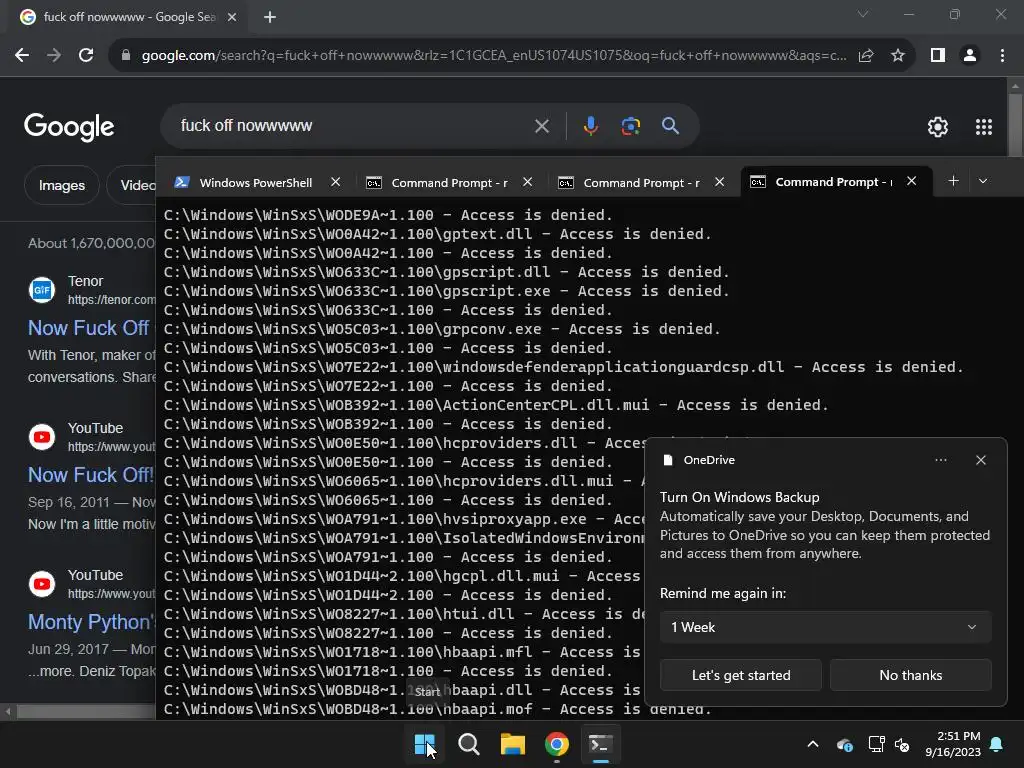This screenshot has width=1024, height=768.
Task: Share this page icon in address bar
Action: tap(866, 56)
